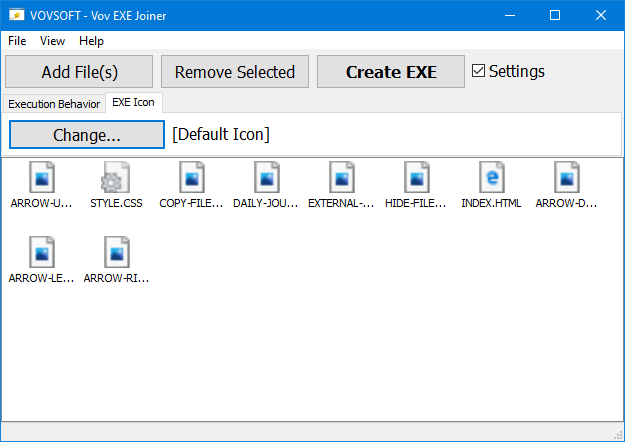Select the COPY-FILE... image file icon
This screenshot has height=442, width=625.
[192, 177]
